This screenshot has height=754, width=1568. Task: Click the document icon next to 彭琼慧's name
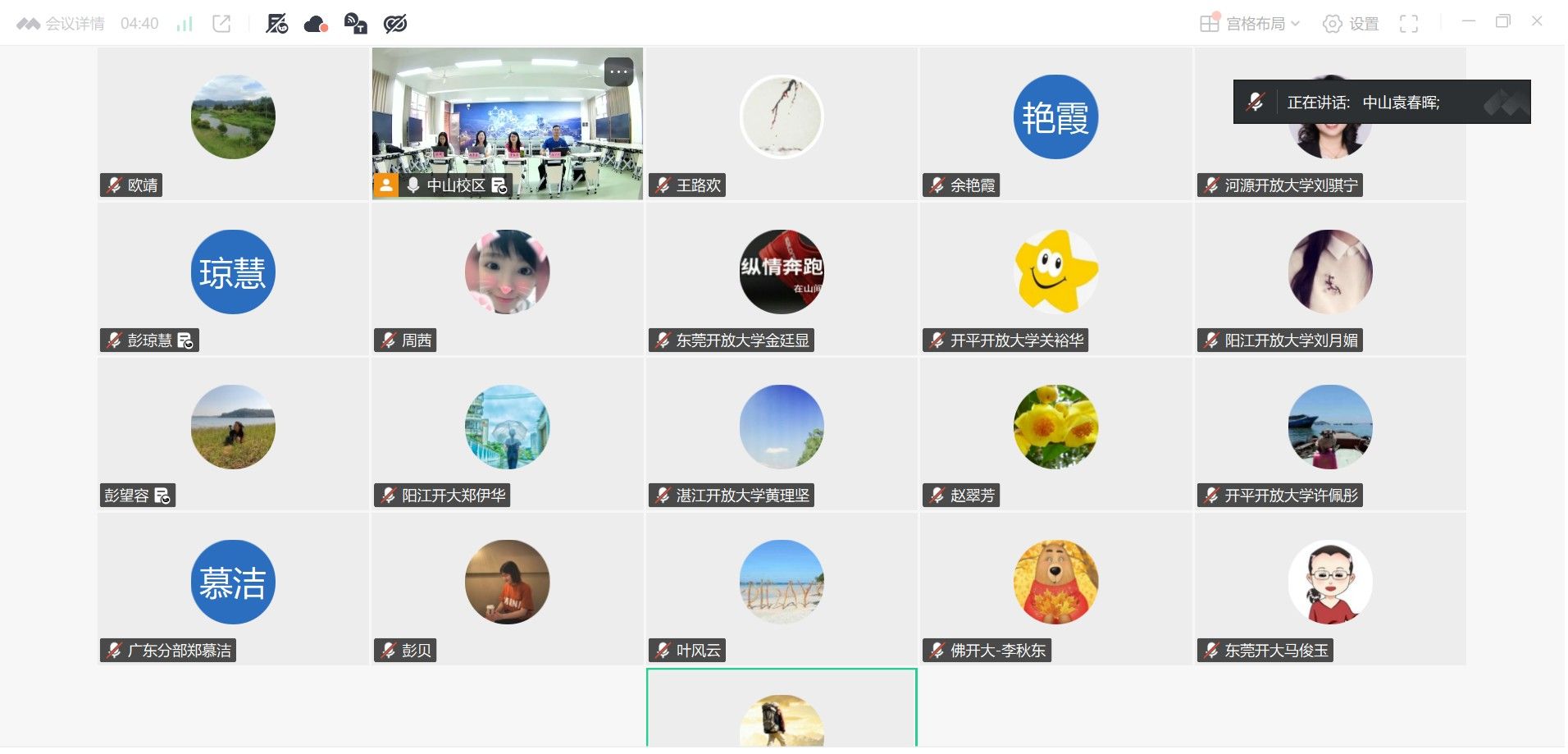[185, 340]
